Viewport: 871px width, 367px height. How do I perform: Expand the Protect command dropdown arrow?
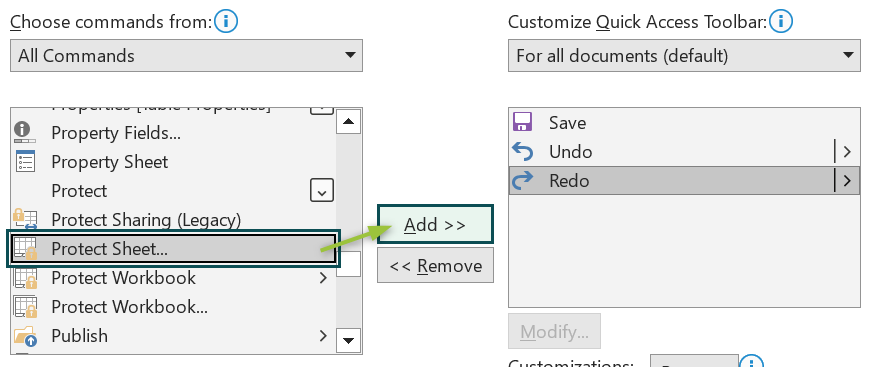point(322,190)
